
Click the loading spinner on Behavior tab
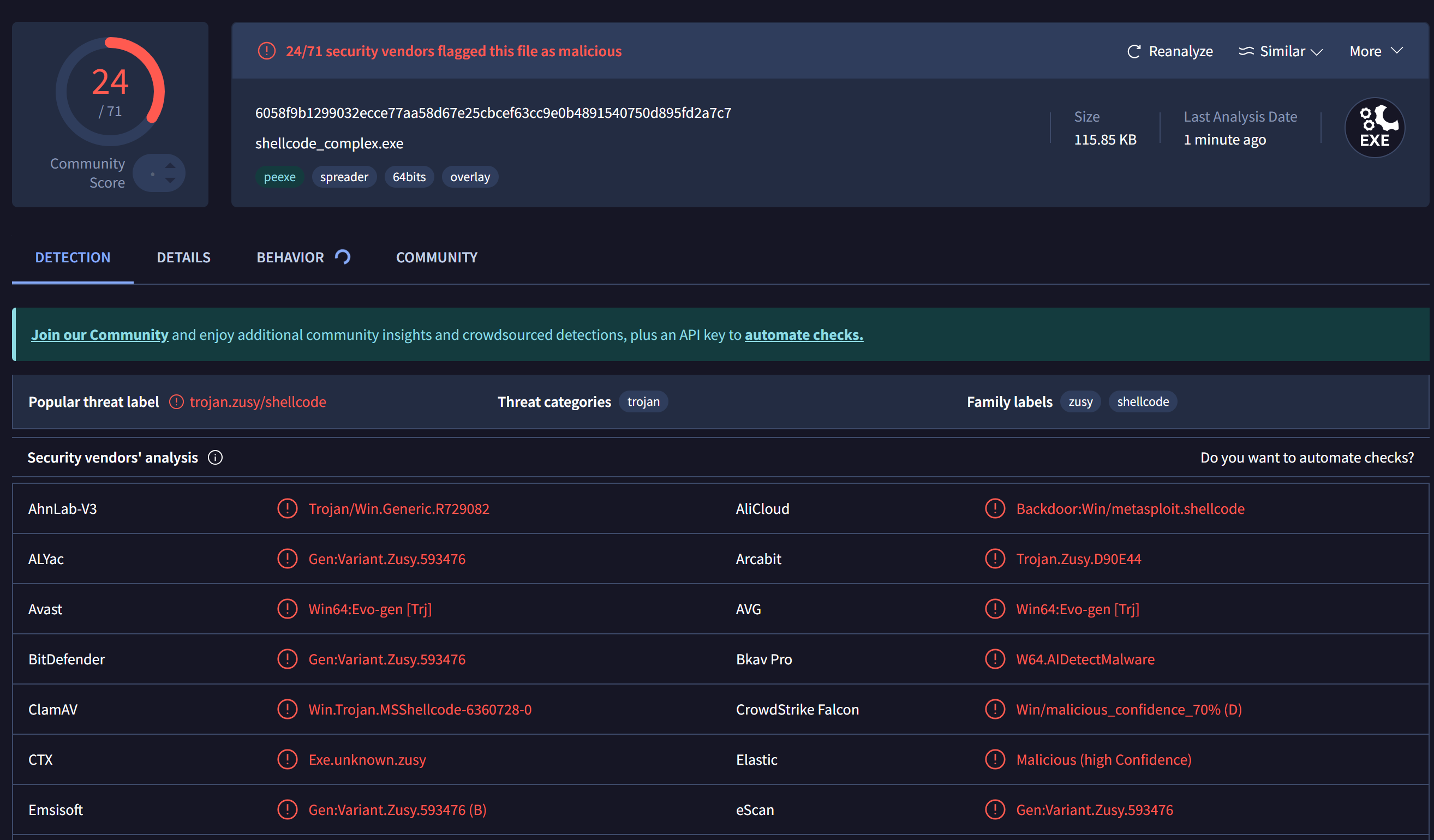click(343, 257)
